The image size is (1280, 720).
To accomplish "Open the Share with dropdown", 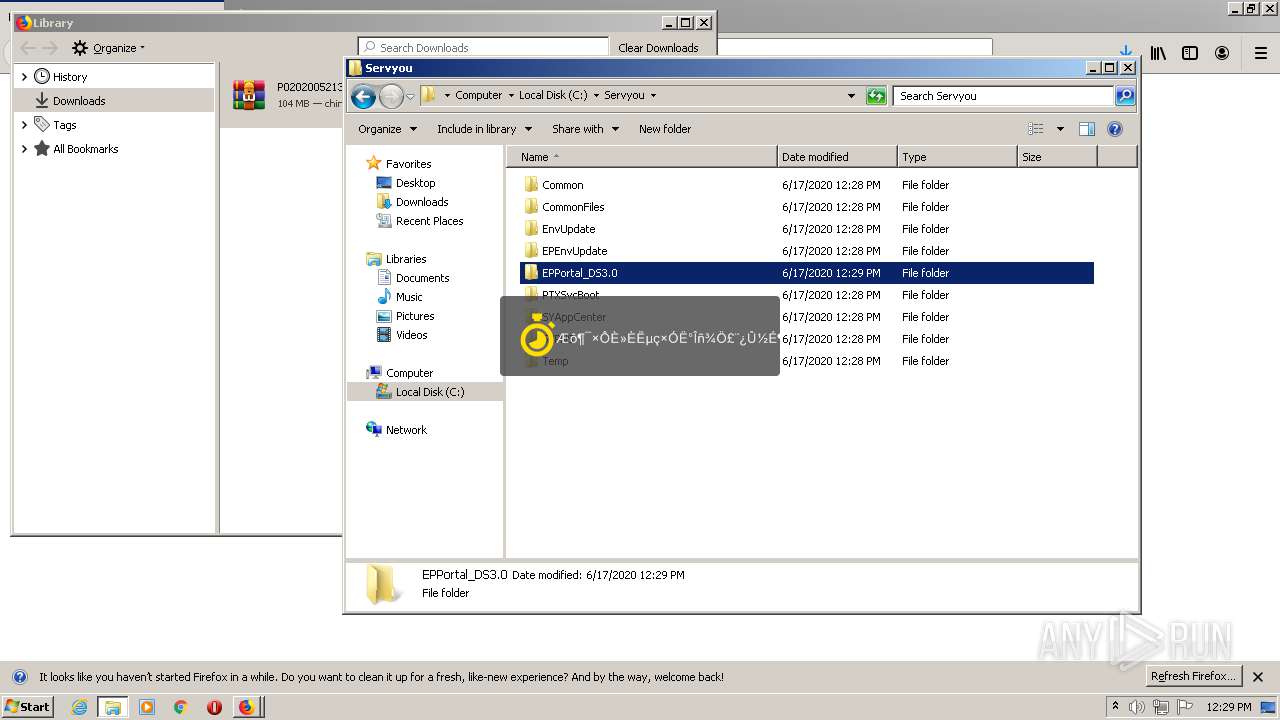I will [585, 129].
